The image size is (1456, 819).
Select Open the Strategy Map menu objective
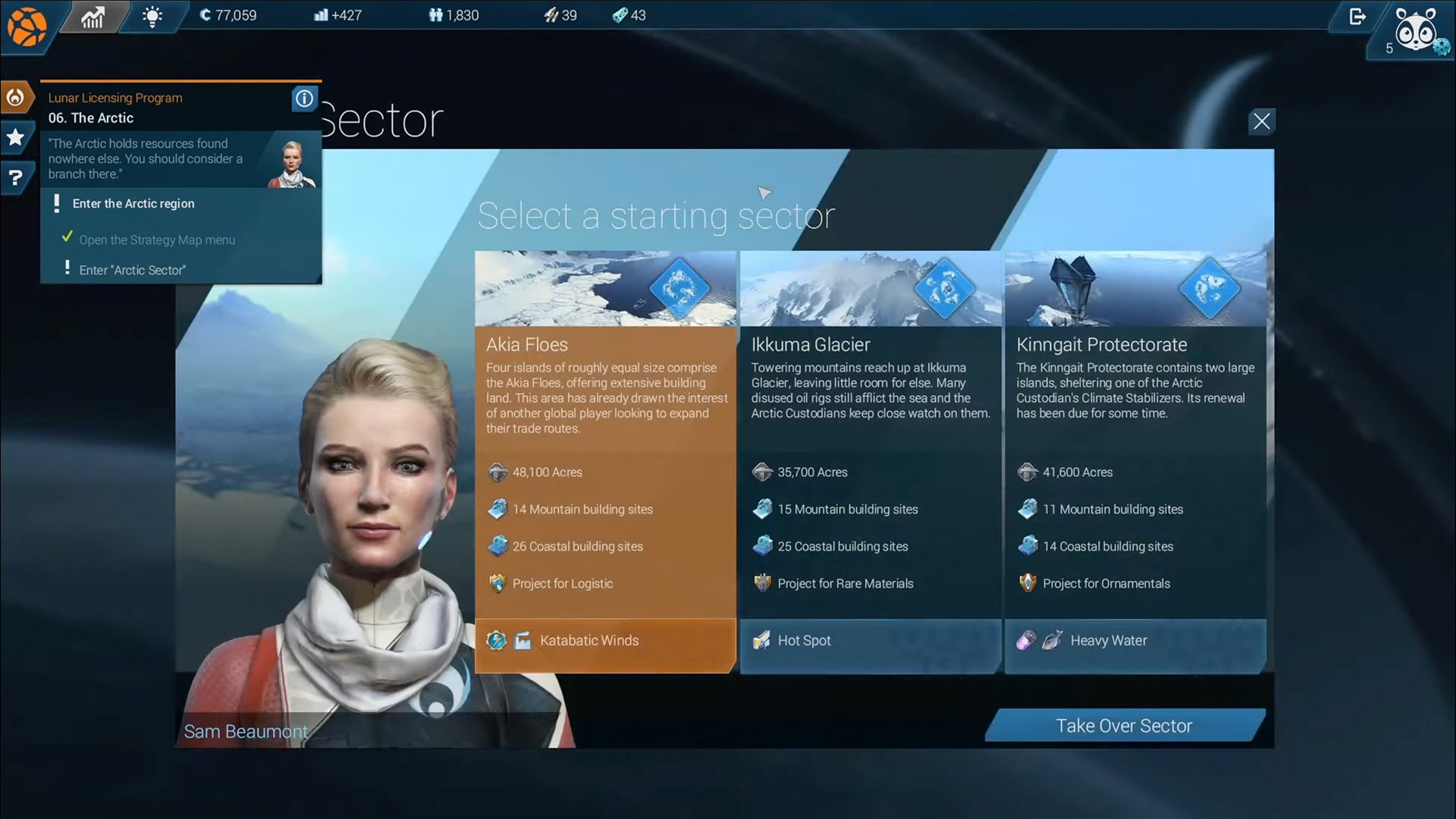(x=157, y=240)
